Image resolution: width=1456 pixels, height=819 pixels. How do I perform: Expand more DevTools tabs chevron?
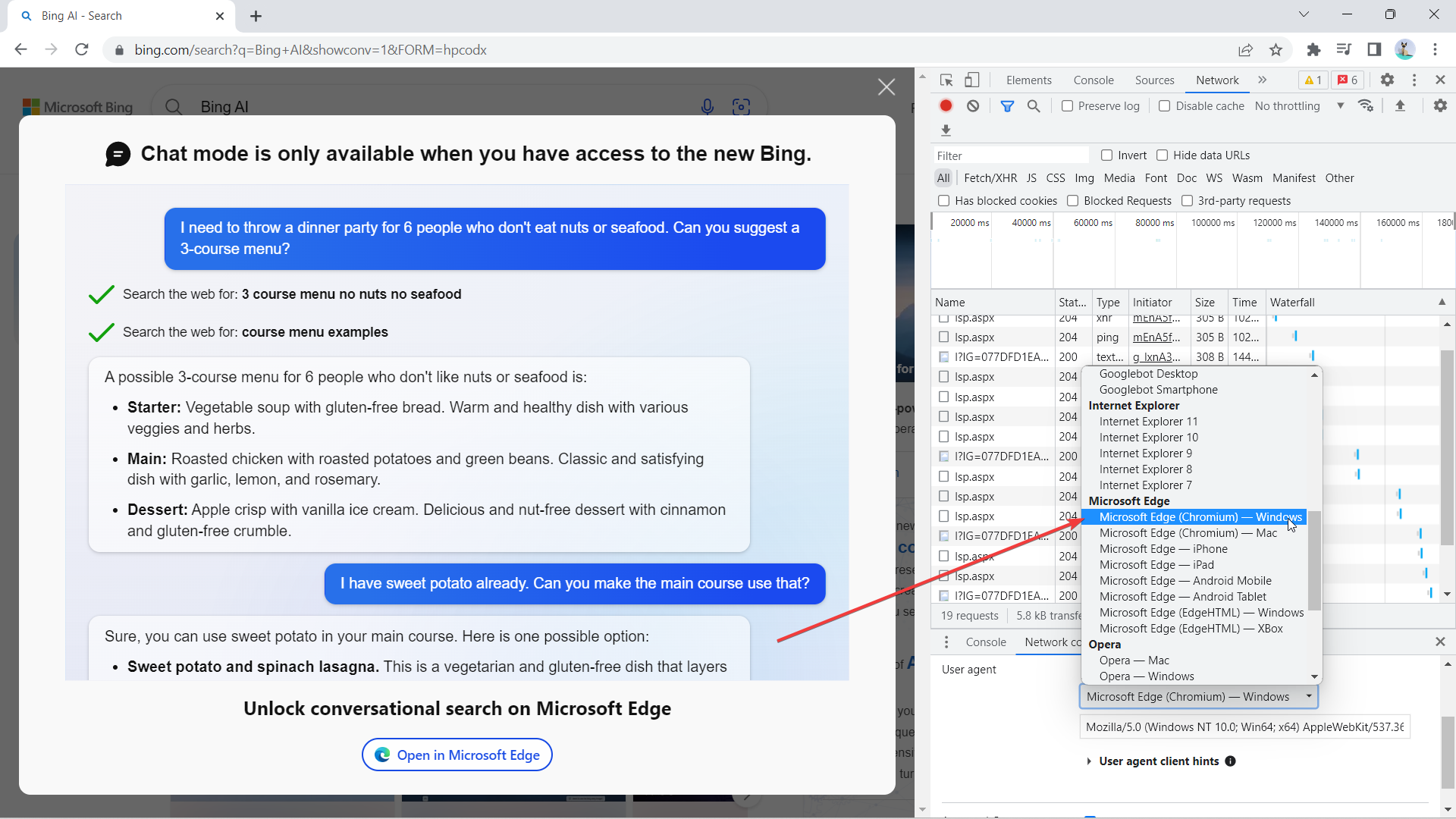point(1262,80)
